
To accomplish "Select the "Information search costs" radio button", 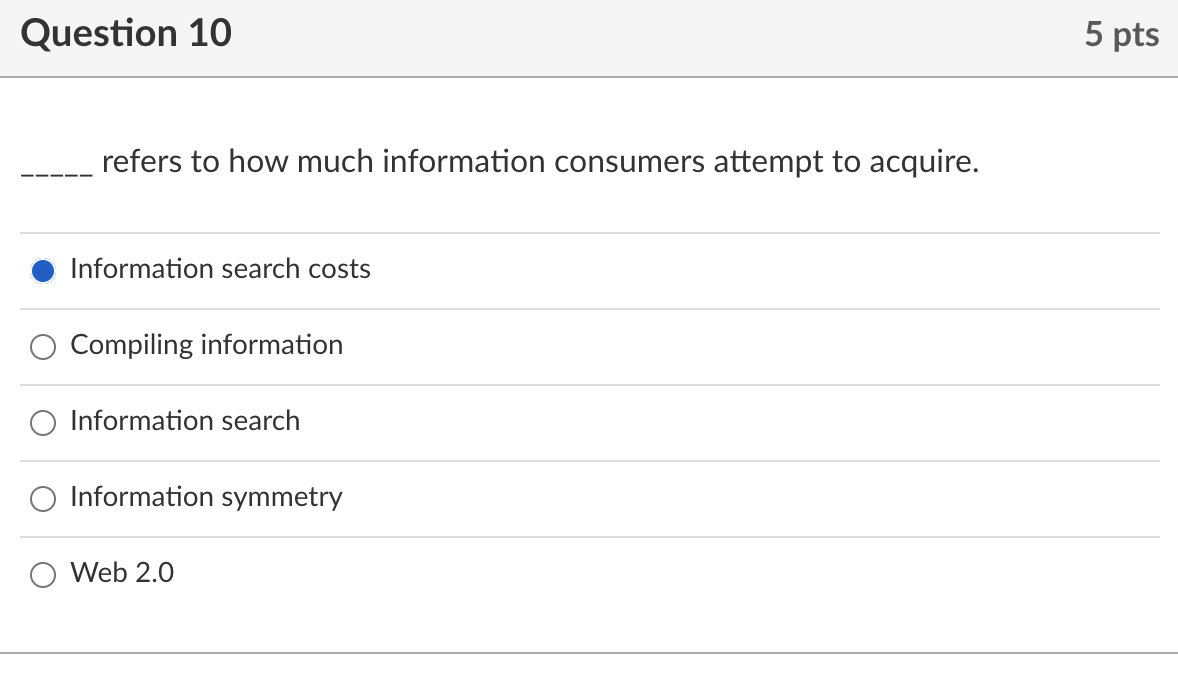I will click(42, 270).
